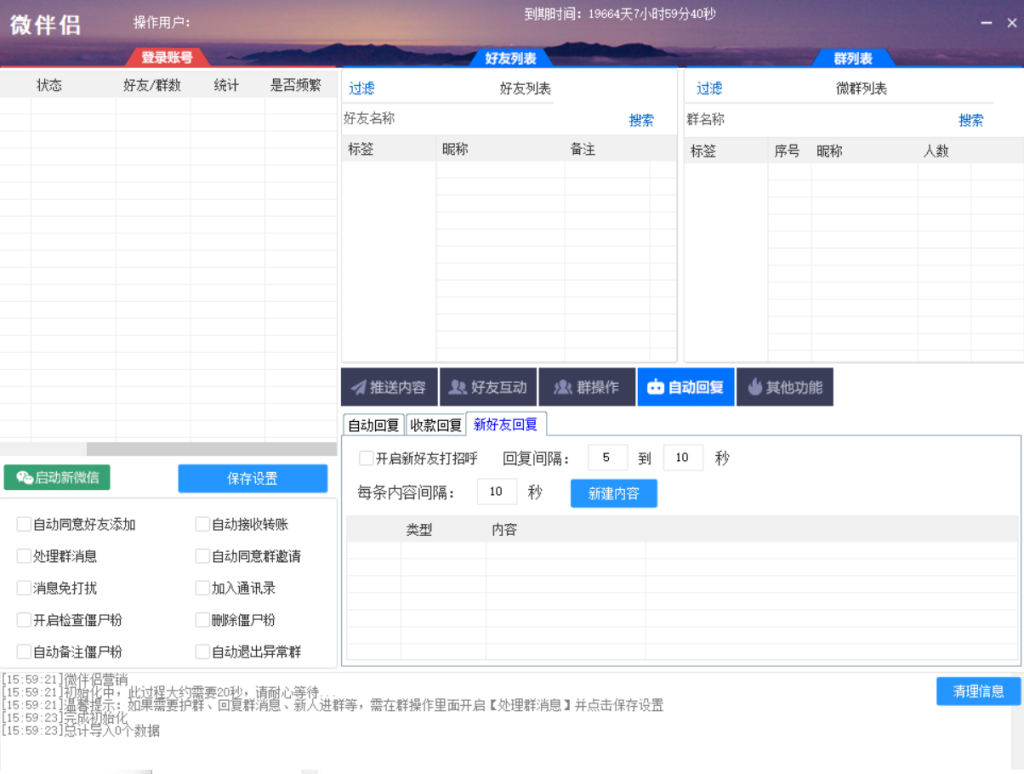Click the 新建内容 button

pos(613,494)
